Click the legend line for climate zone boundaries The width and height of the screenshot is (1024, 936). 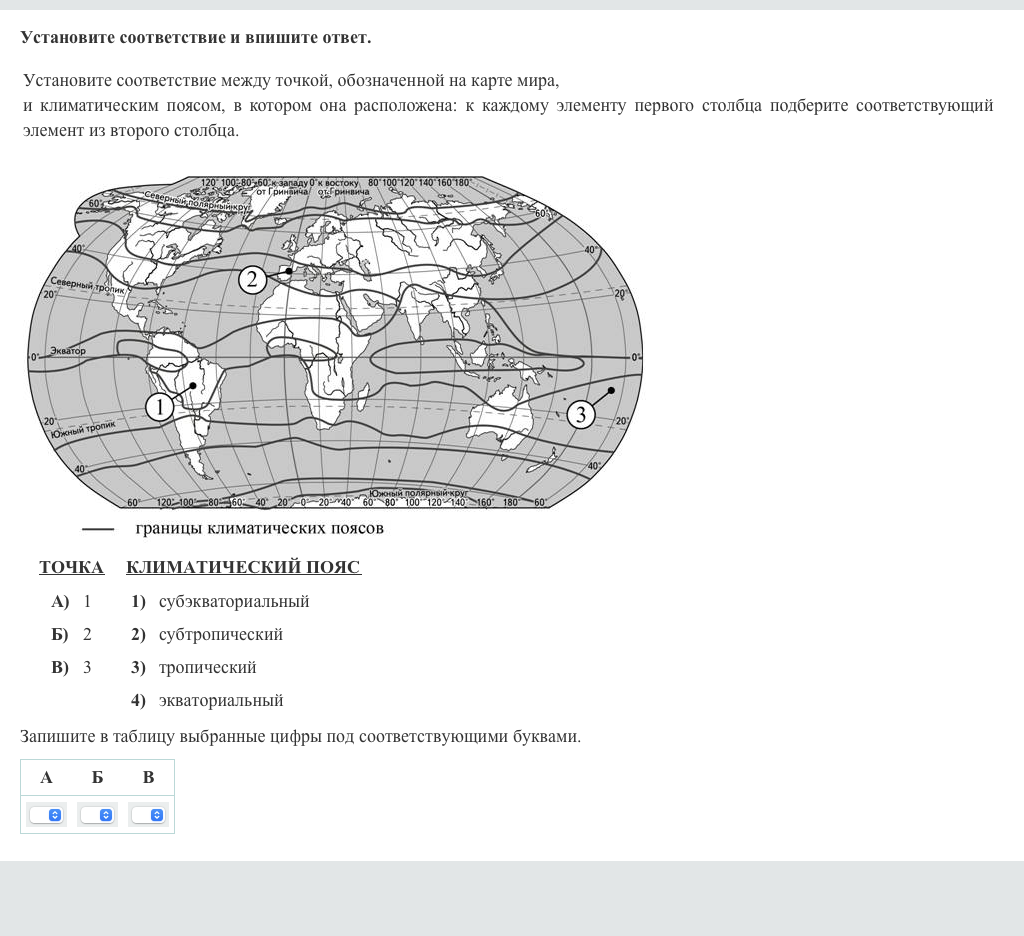pos(97,528)
